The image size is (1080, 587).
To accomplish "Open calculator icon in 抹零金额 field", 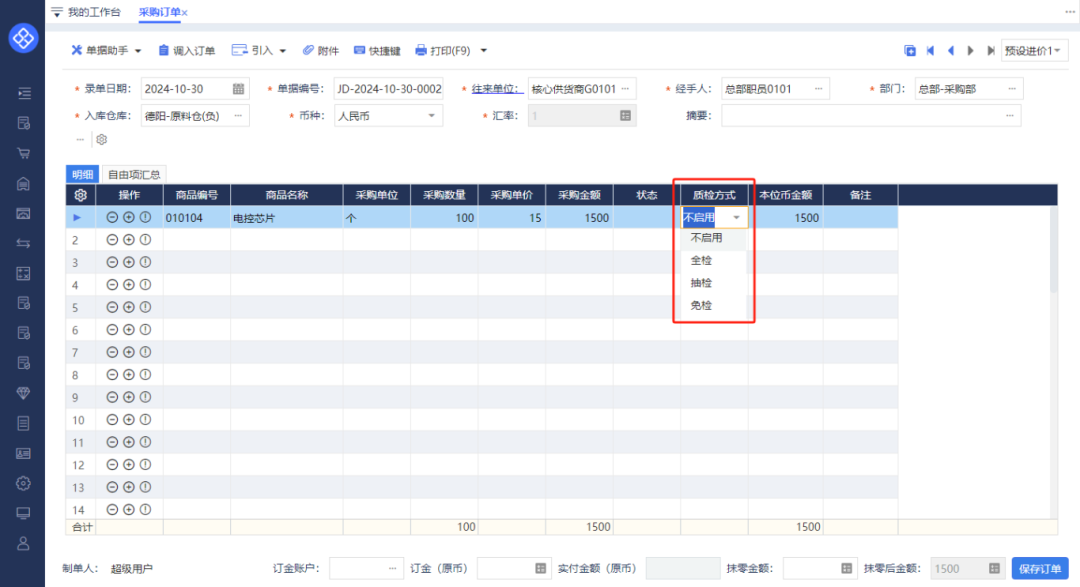I will [847, 568].
